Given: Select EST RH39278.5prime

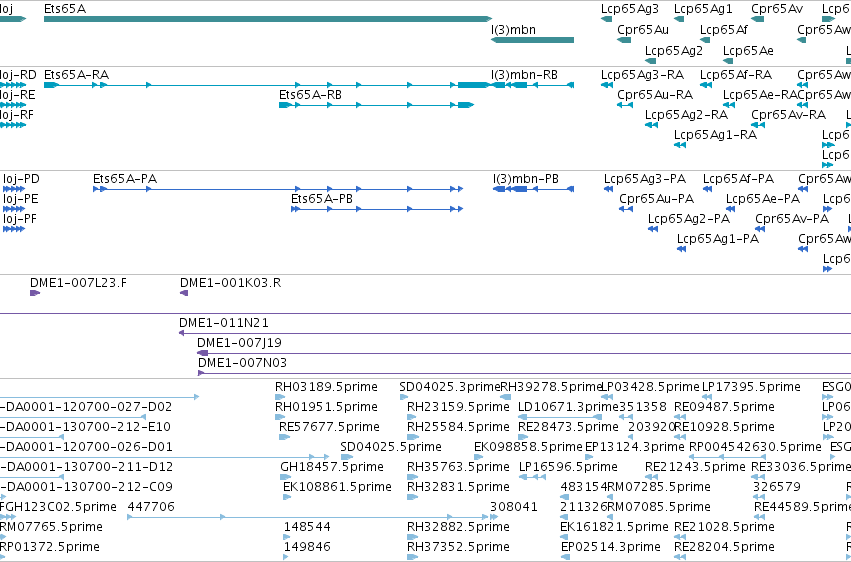Looking at the screenshot, I should point(505,397).
